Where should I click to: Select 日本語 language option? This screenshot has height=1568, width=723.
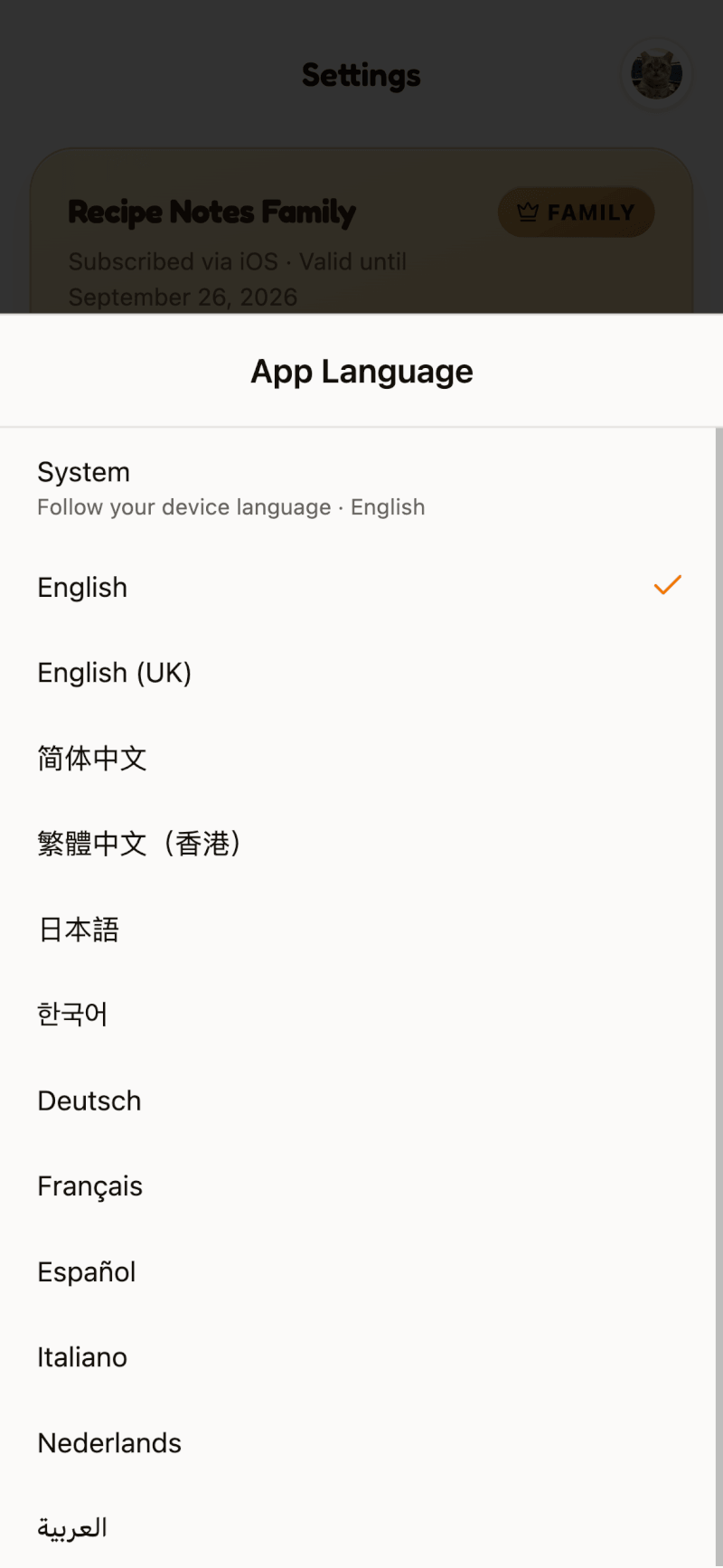[x=358, y=930]
